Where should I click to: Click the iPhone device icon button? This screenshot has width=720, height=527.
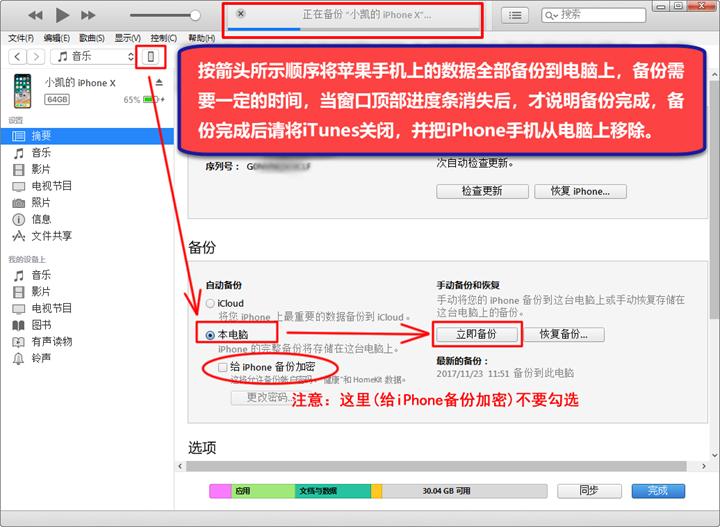[x=150, y=56]
